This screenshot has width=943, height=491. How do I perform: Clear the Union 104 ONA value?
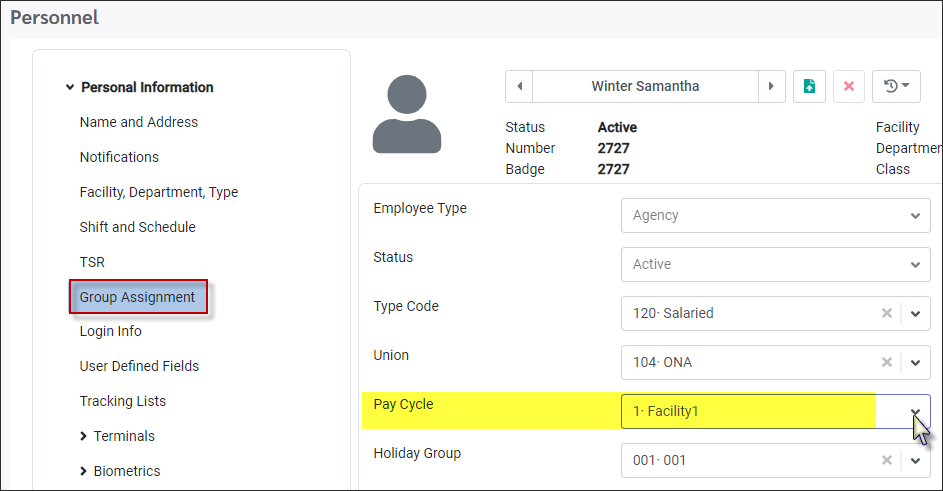[x=886, y=362]
